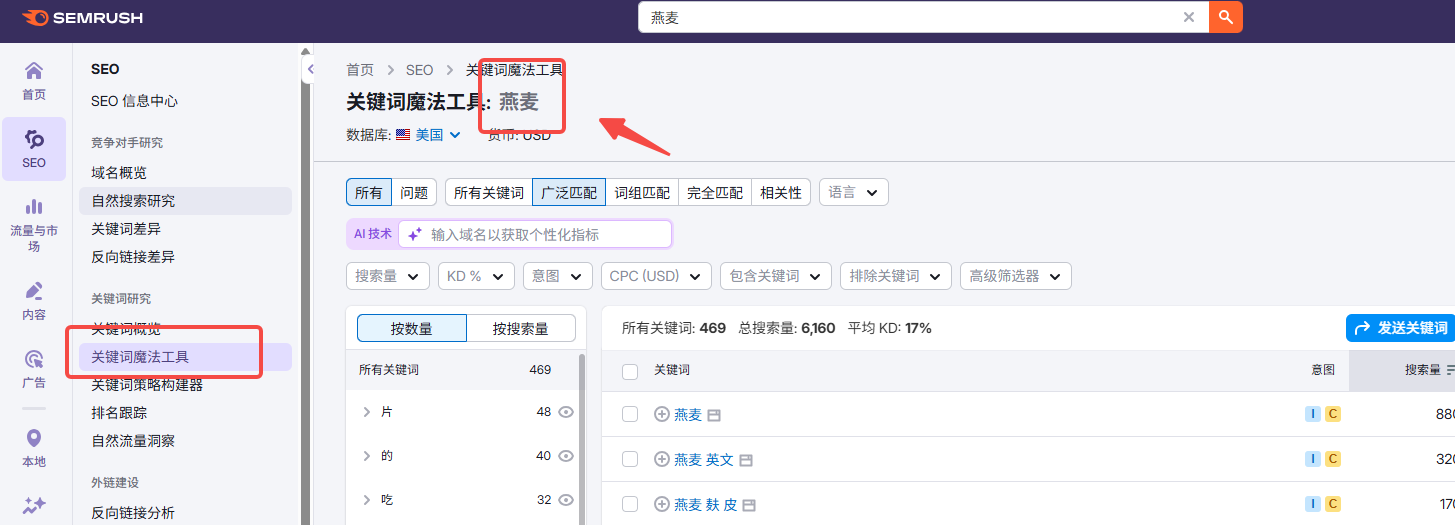Check the box for keyword 燕麦 麸 皮
This screenshot has width=1455, height=525.
click(x=630, y=504)
